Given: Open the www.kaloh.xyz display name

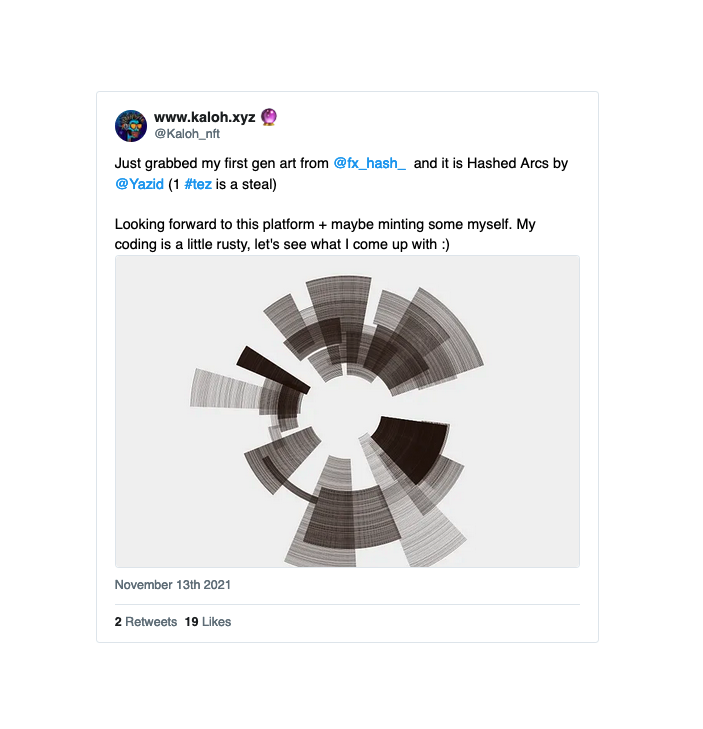Looking at the screenshot, I should [x=204, y=117].
